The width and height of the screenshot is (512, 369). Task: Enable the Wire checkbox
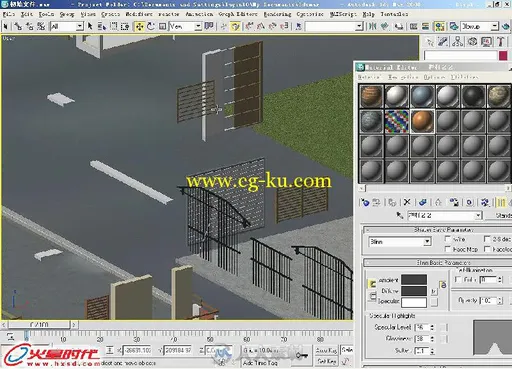point(448,239)
